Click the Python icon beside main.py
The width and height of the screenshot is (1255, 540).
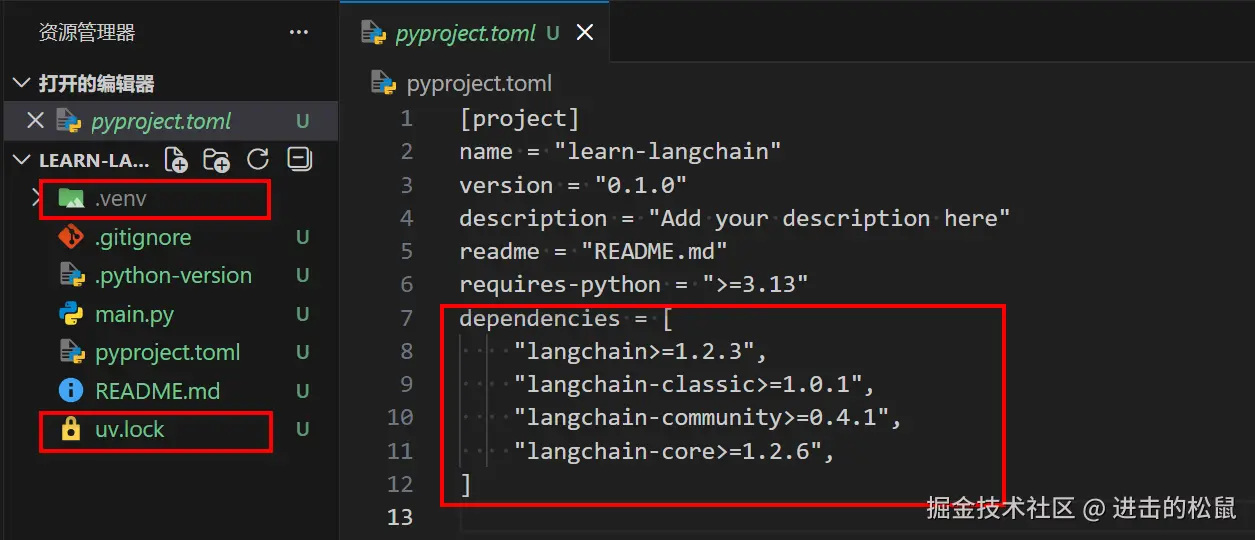coord(71,314)
